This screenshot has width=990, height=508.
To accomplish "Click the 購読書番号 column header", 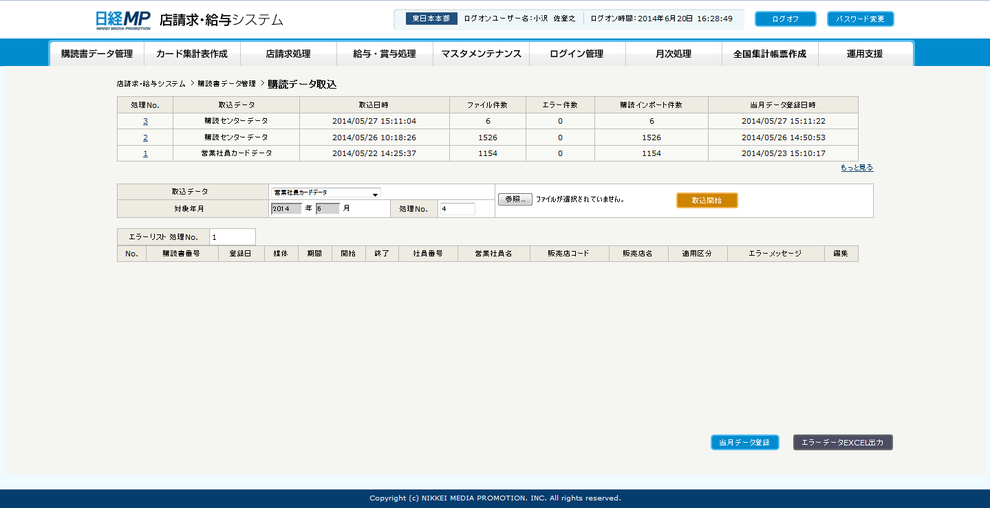I will click(182, 254).
